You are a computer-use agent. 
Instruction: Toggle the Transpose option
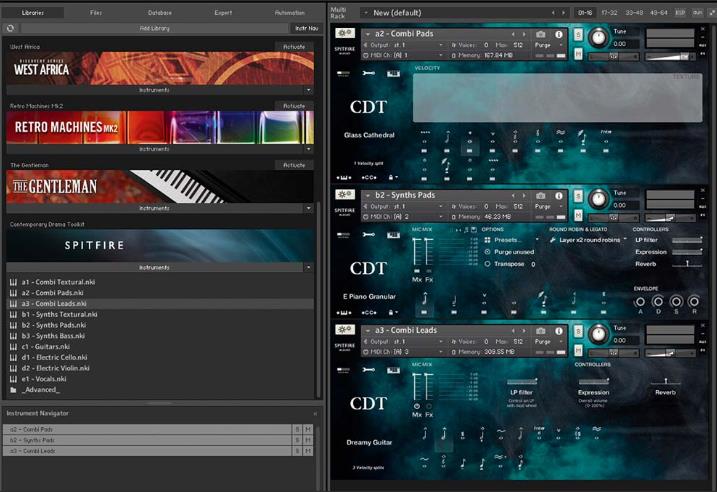coord(487,264)
